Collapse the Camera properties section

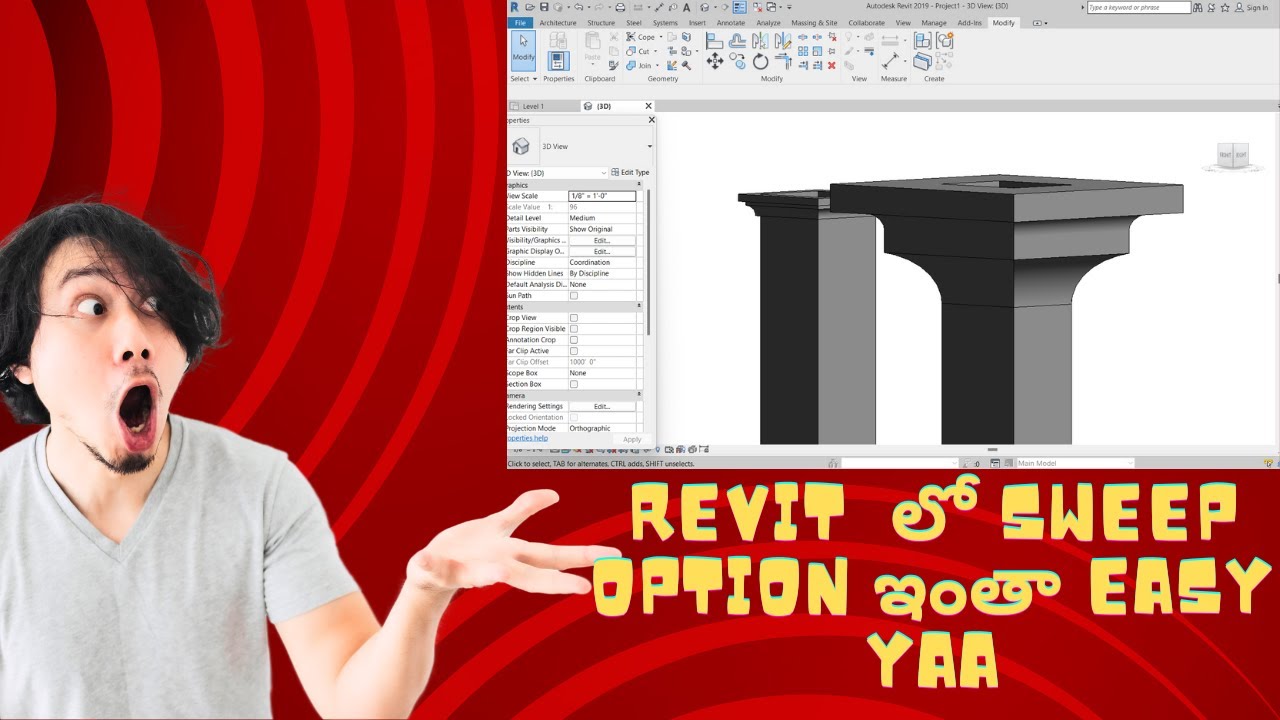click(x=639, y=396)
